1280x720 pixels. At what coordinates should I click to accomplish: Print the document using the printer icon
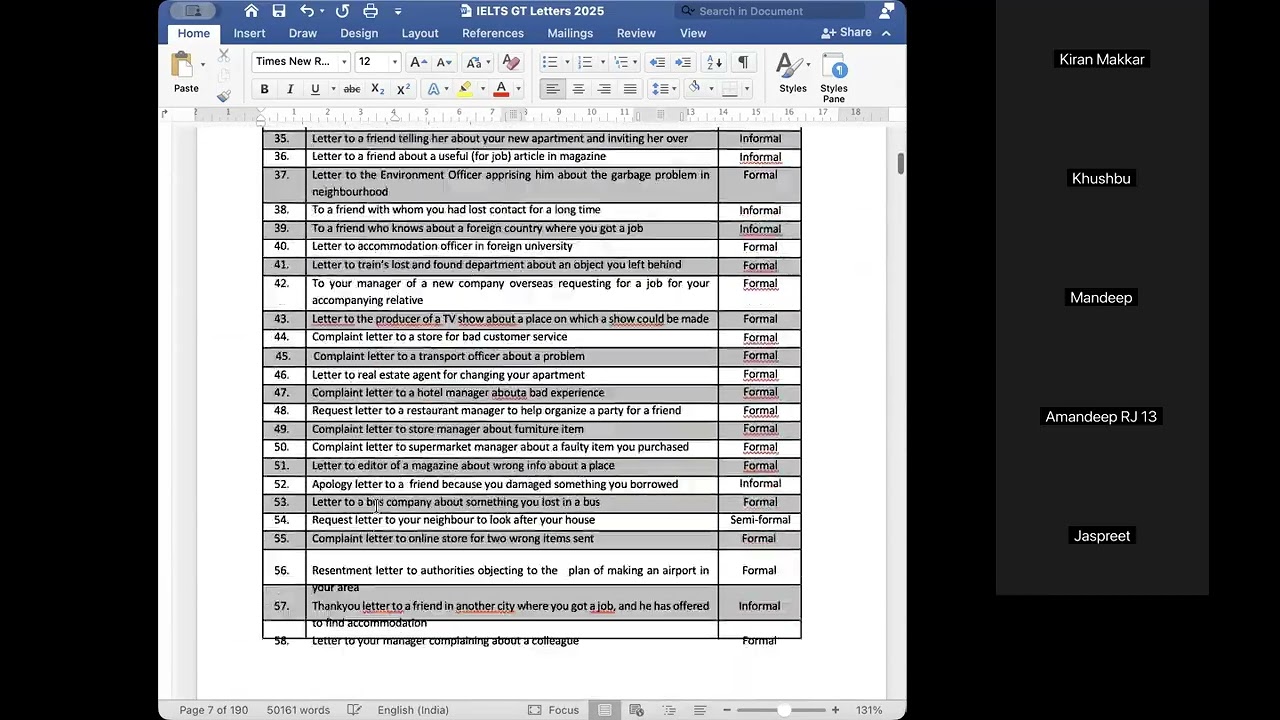371,11
